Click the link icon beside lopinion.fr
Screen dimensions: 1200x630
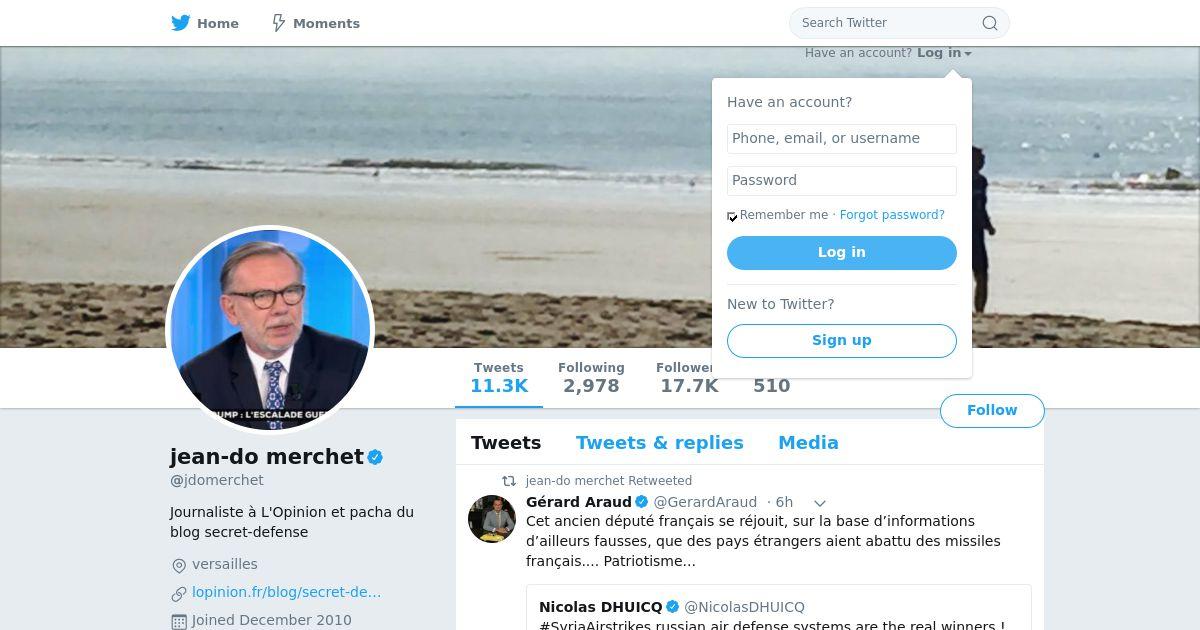[179, 594]
